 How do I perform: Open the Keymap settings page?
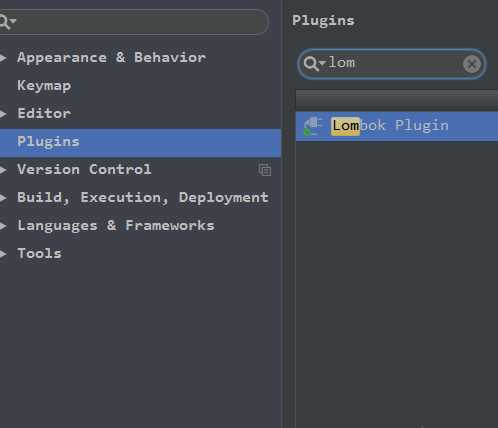point(44,86)
